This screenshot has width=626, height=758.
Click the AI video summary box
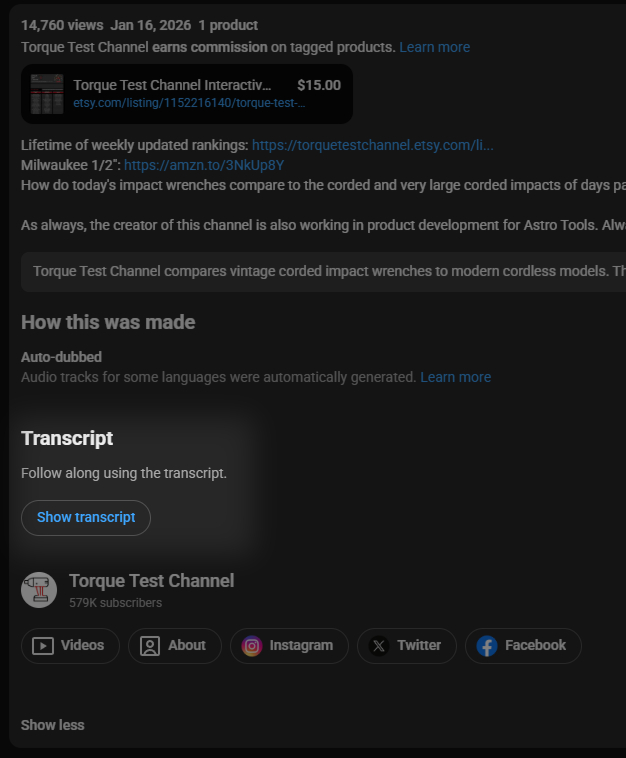[x=320, y=271]
